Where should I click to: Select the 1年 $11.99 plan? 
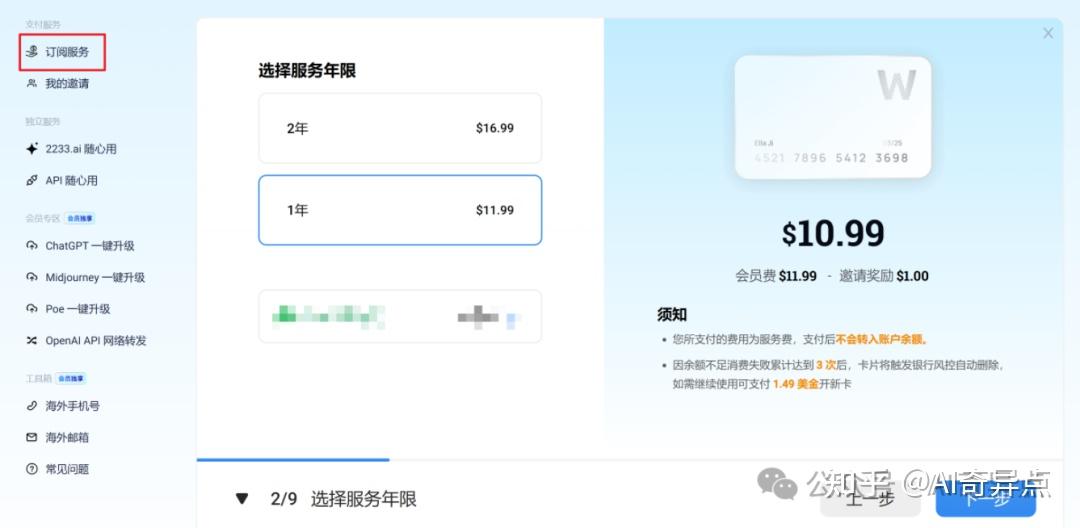click(x=400, y=210)
